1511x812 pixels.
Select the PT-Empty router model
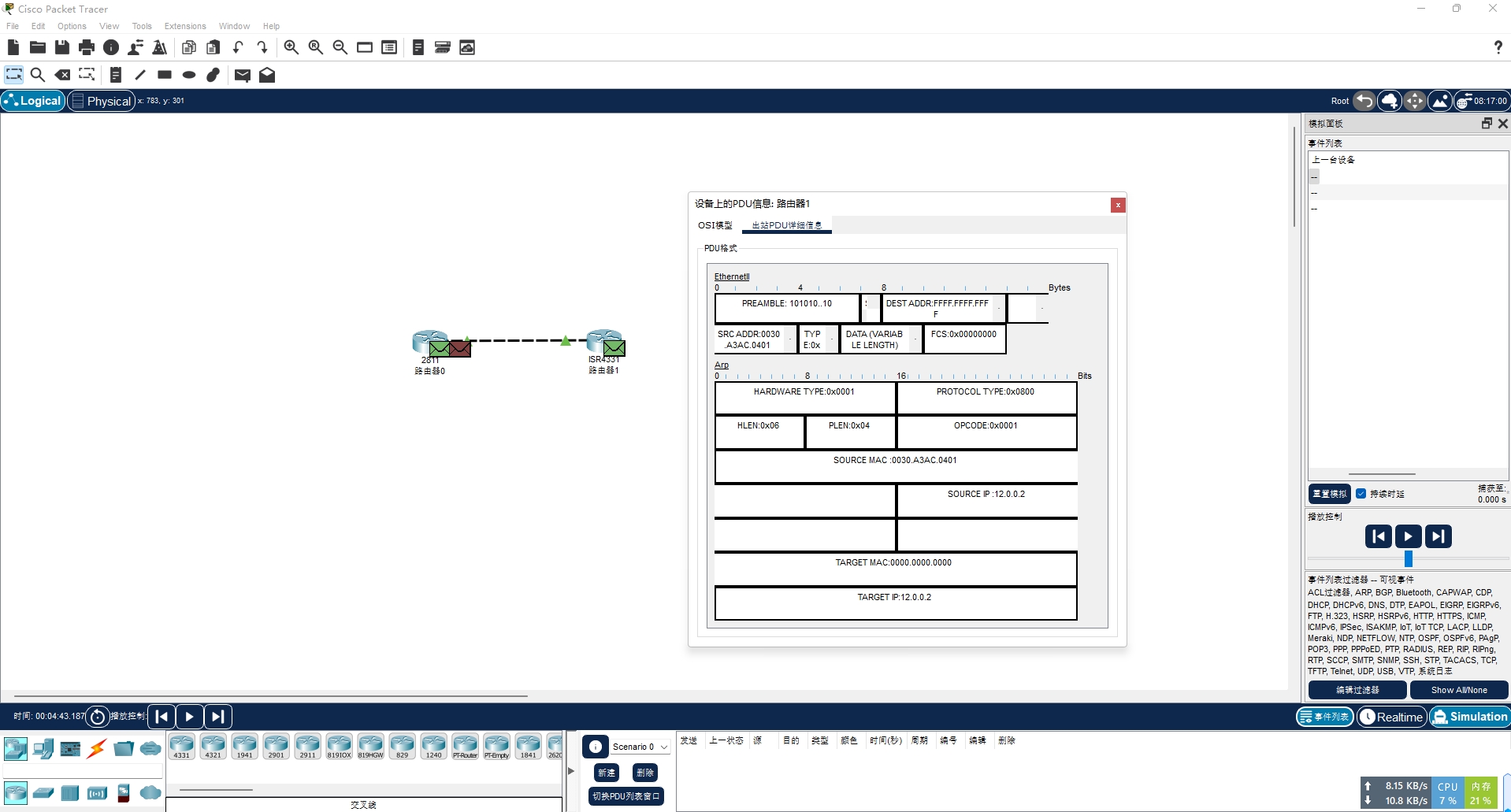497,747
